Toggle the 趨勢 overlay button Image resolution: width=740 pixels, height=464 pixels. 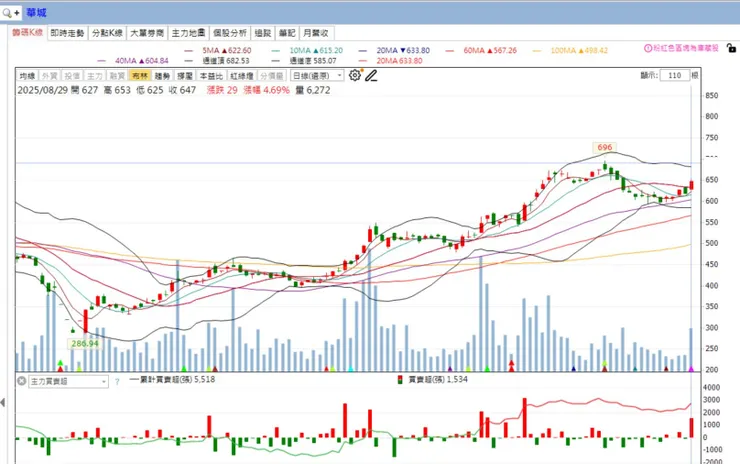162,76
